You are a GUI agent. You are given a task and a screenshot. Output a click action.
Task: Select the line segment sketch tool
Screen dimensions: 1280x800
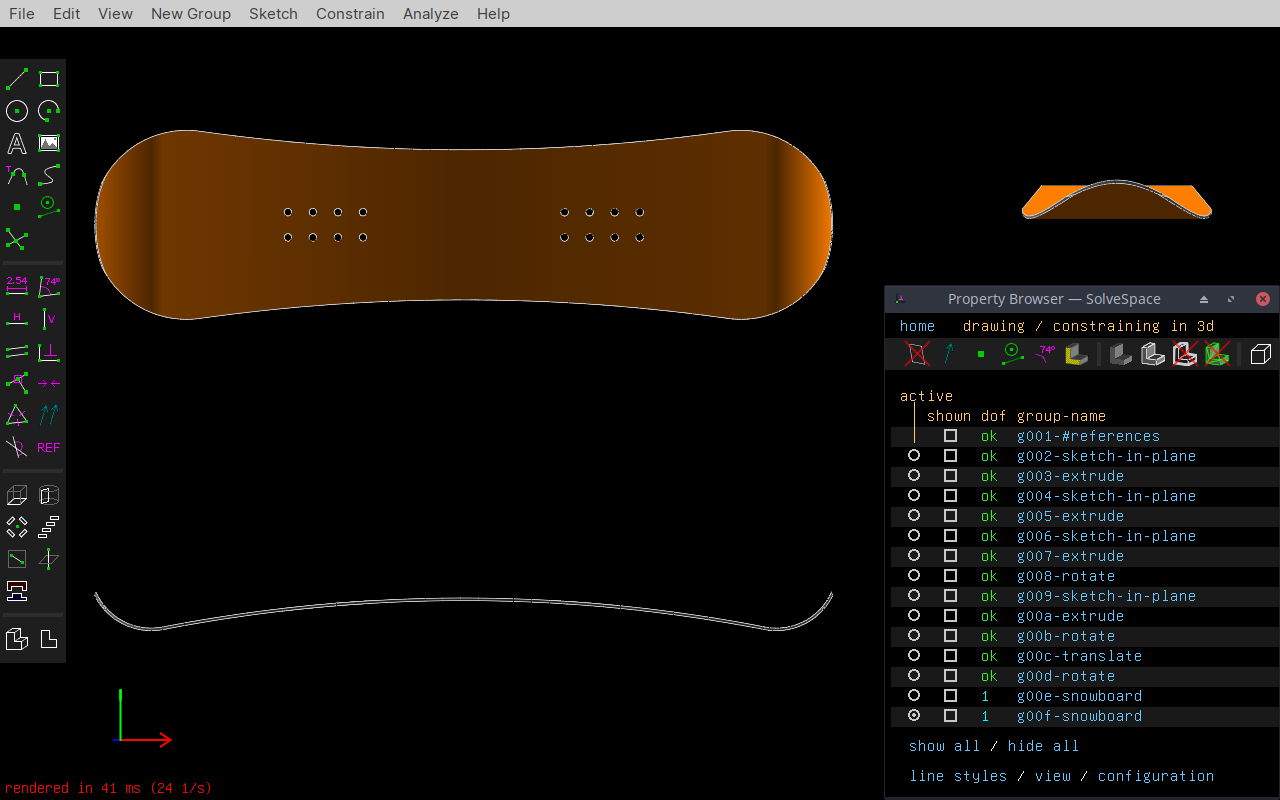[x=17, y=79]
